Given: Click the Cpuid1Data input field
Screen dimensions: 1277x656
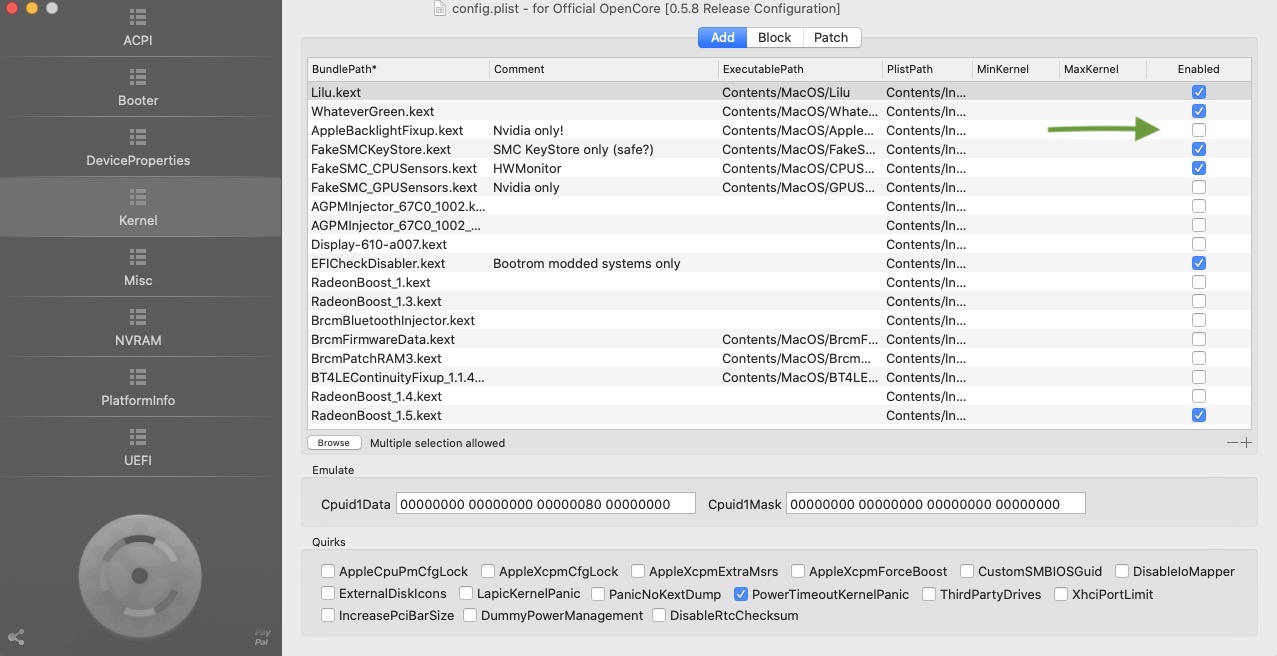Looking at the screenshot, I should [x=546, y=504].
